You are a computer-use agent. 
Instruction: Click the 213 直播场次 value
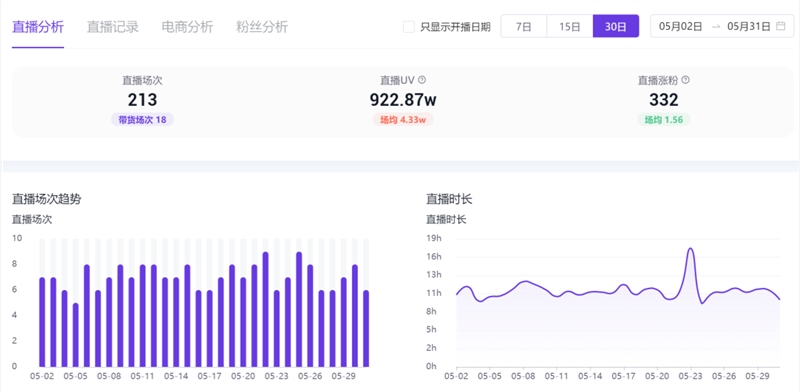click(x=142, y=100)
